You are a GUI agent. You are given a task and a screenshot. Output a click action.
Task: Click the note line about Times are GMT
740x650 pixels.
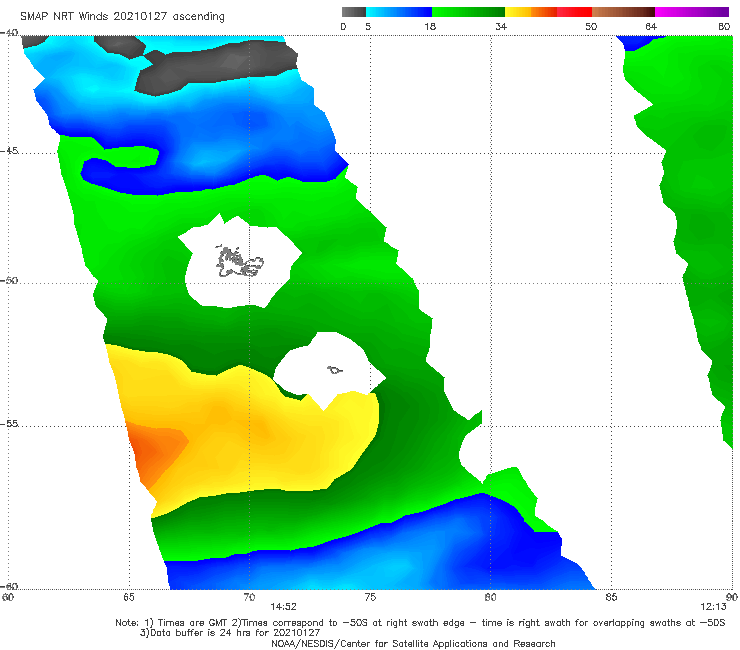(420, 623)
